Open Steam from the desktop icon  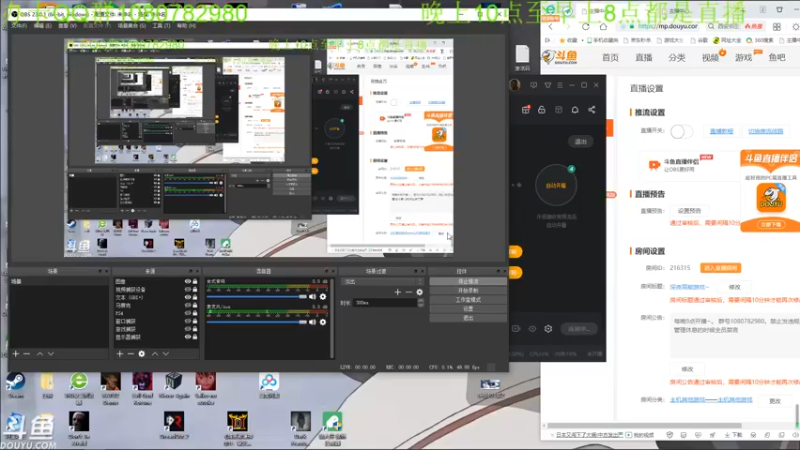pyautogui.click(x=16, y=385)
